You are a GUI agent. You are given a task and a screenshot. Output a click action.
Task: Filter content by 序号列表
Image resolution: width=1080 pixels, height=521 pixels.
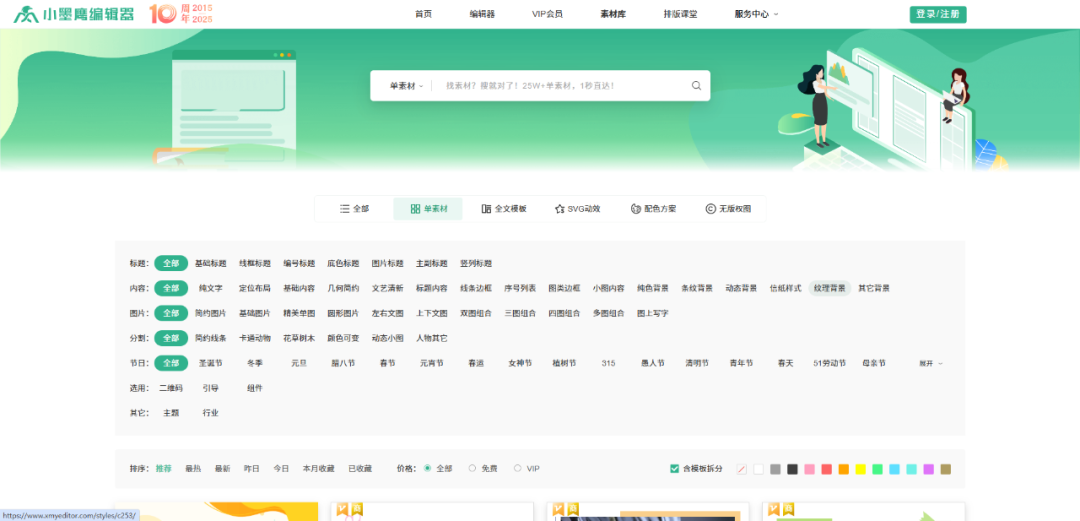[x=520, y=288]
